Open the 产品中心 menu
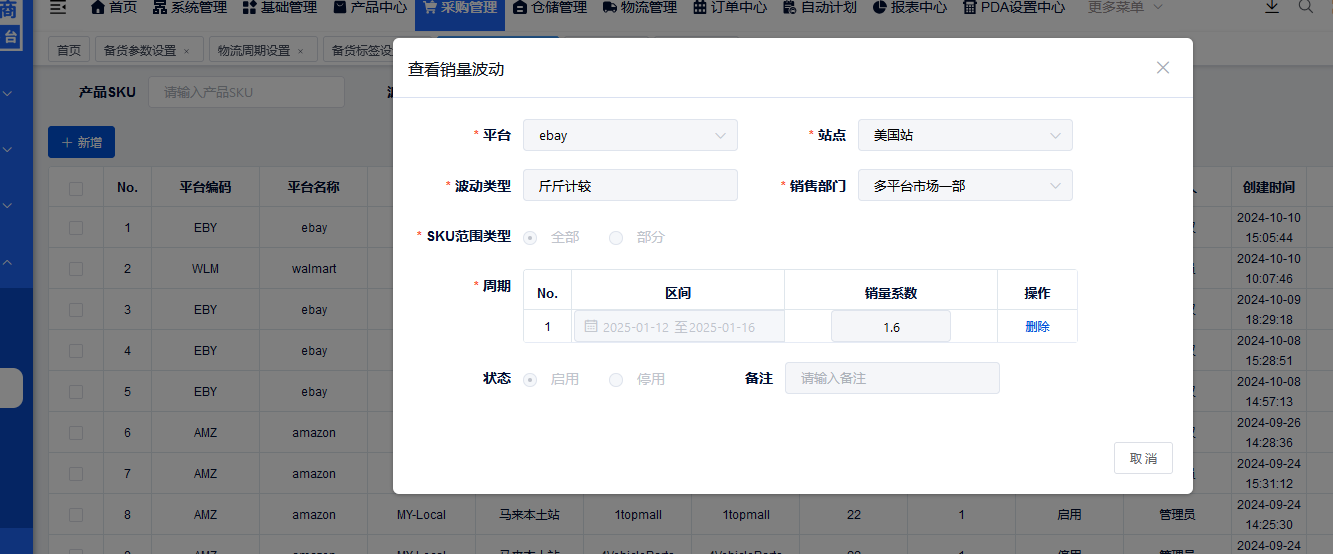Viewport: 1333px width, 554px height. point(370,8)
